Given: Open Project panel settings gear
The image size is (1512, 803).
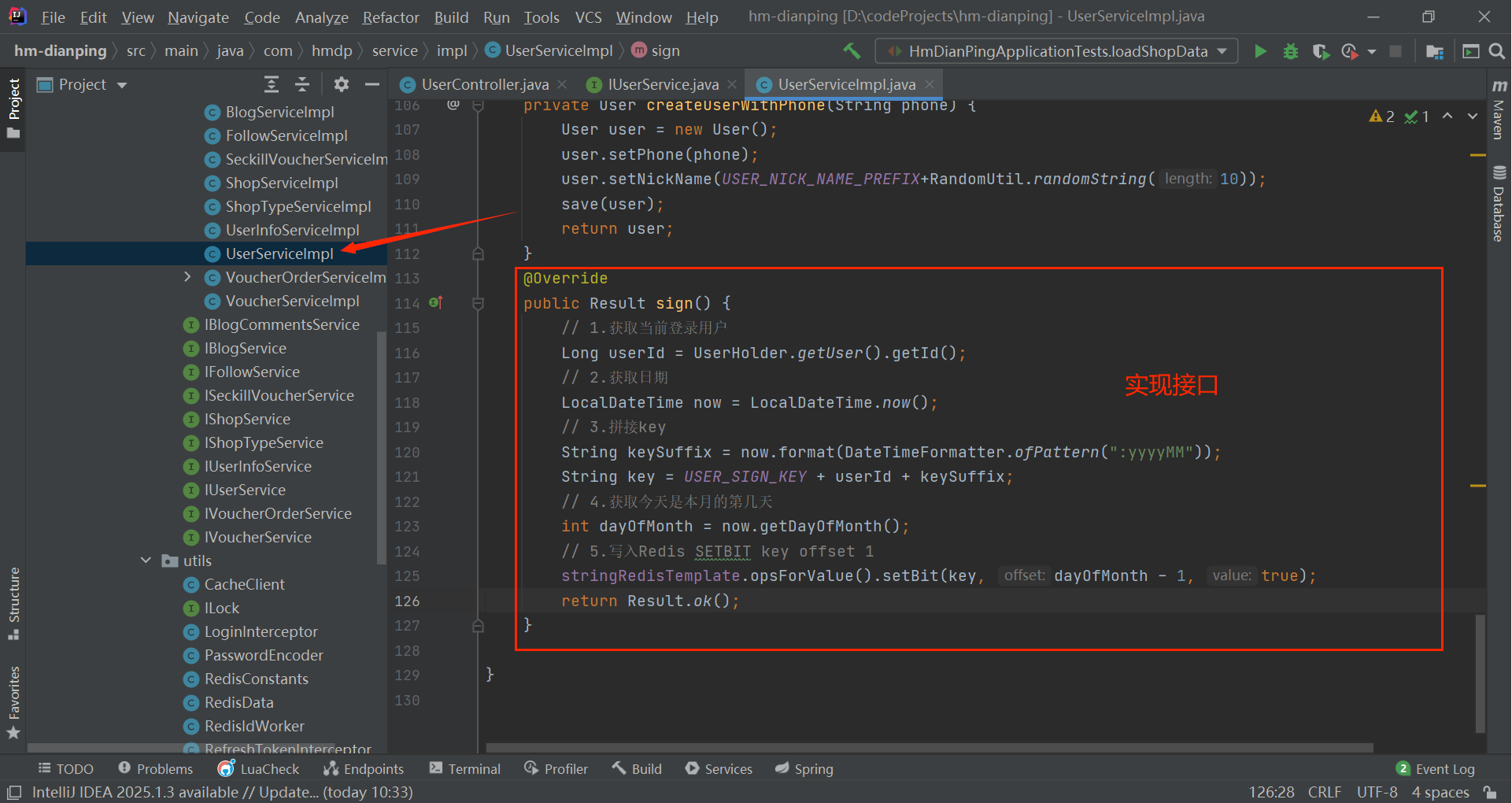Looking at the screenshot, I should point(341,84).
